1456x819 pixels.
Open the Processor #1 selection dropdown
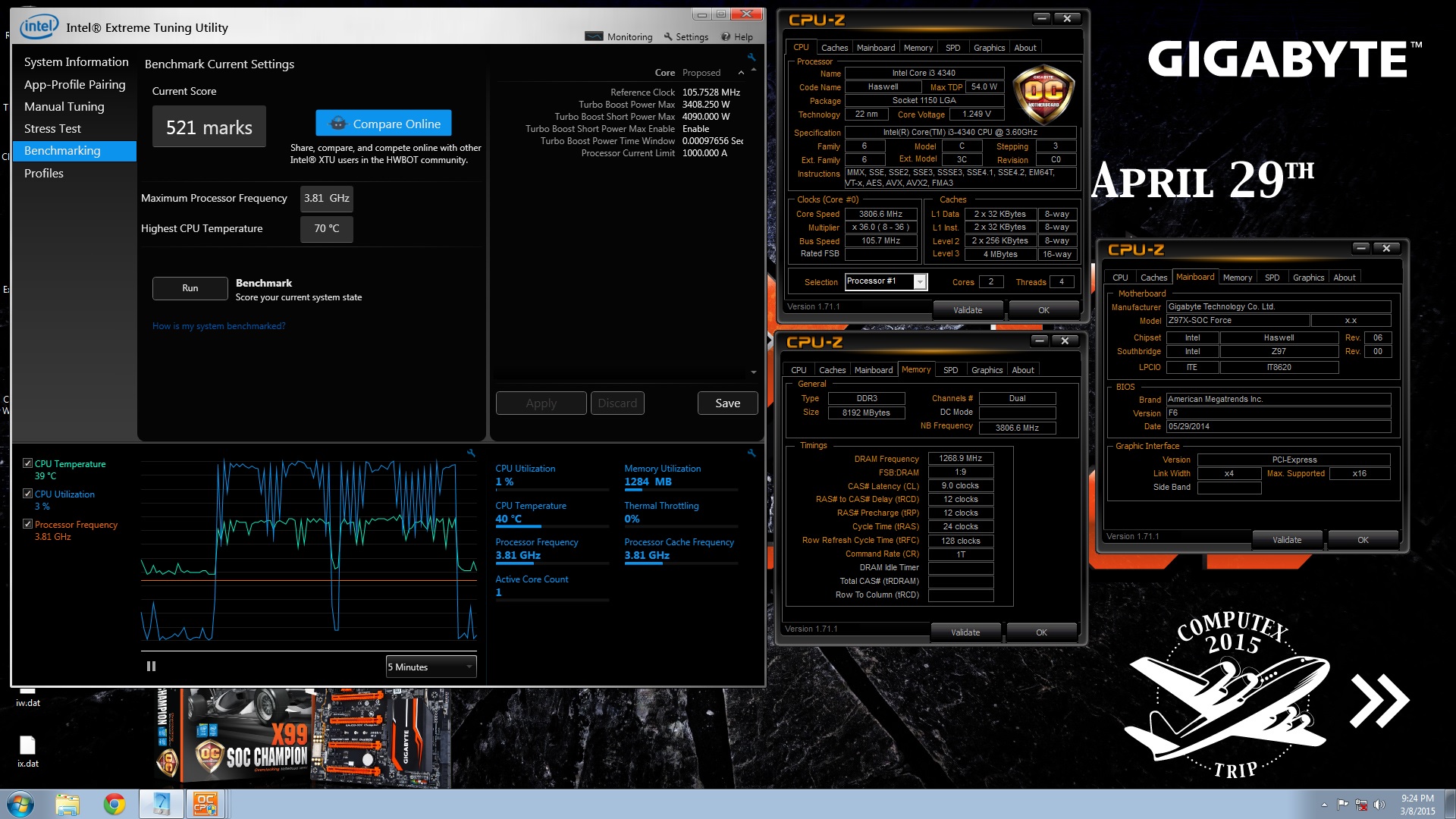886,281
